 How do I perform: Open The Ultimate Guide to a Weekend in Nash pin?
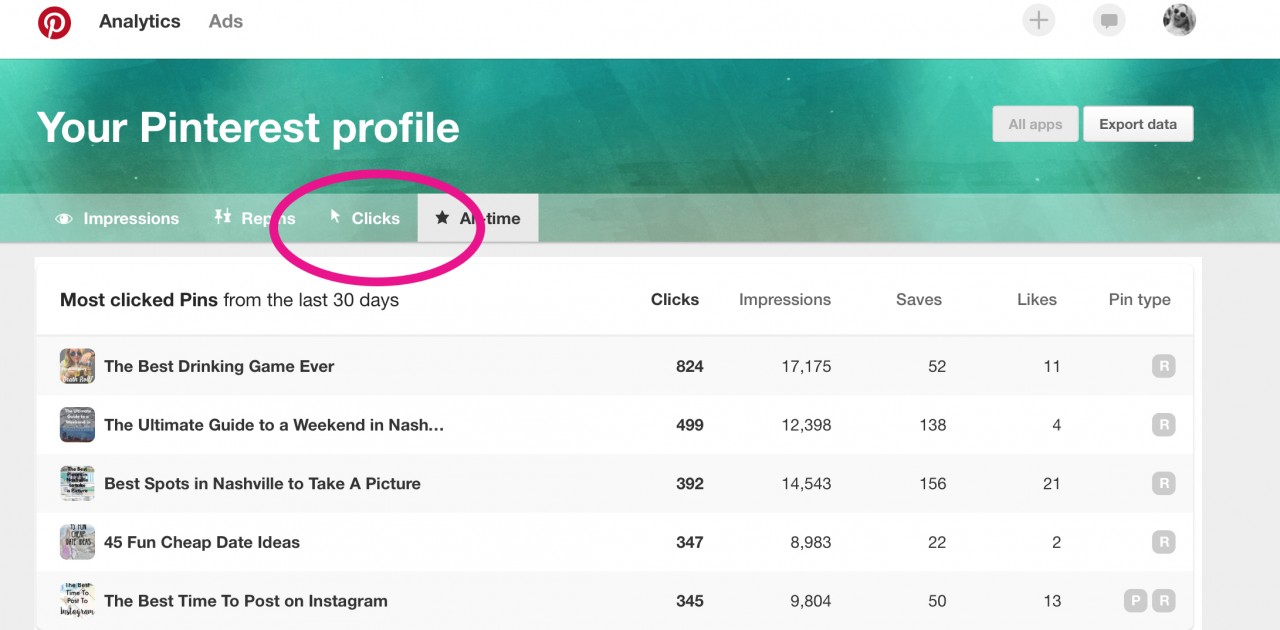tap(274, 425)
